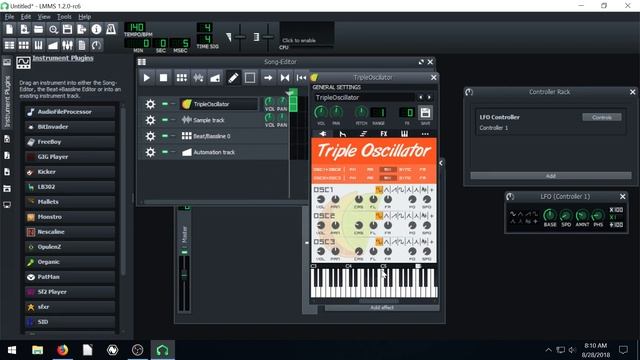Screen dimensions: 640x360
Task: Play the song in Song-Editor
Action: (147, 78)
